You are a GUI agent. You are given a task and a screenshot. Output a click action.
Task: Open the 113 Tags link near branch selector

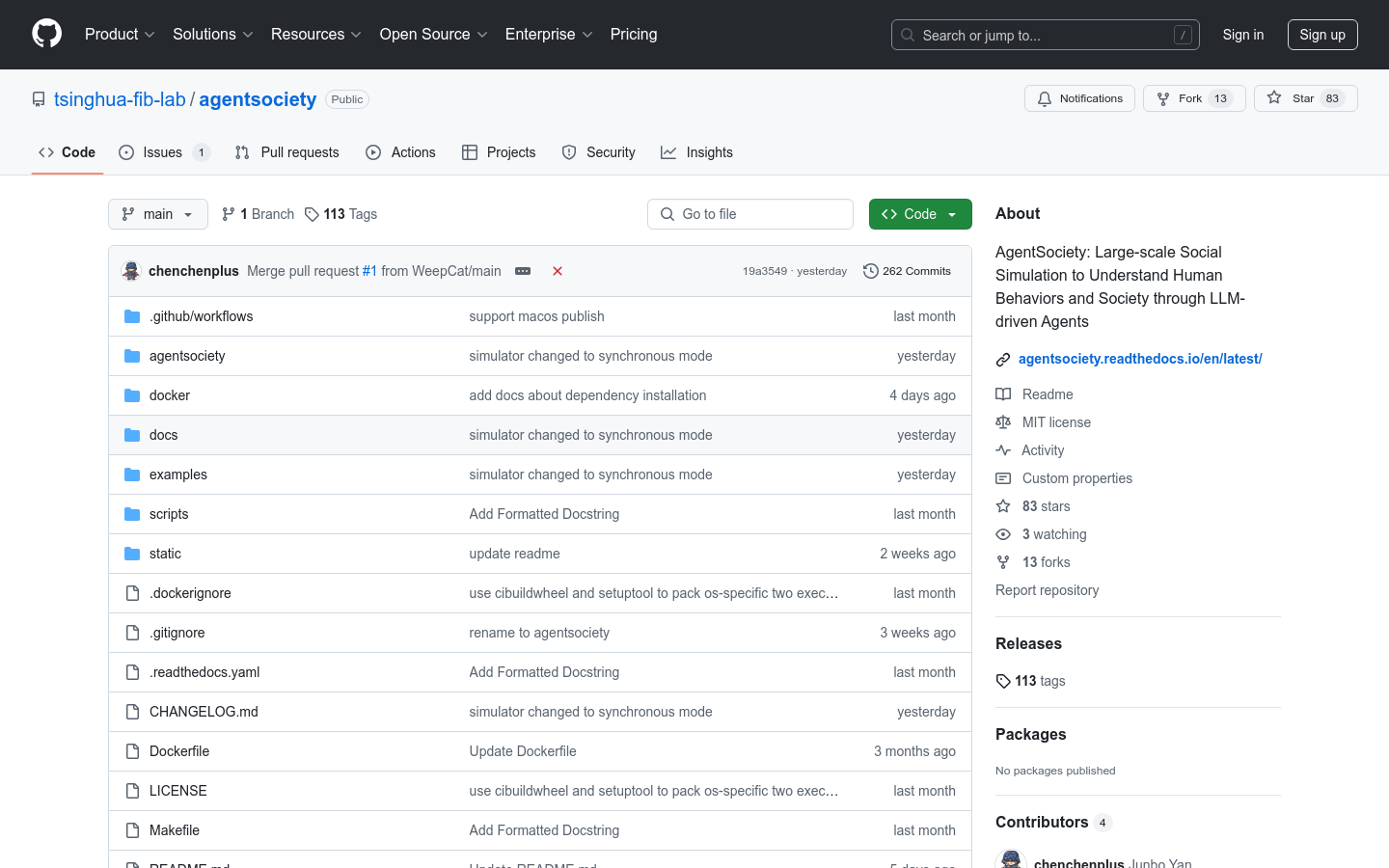[340, 214]
